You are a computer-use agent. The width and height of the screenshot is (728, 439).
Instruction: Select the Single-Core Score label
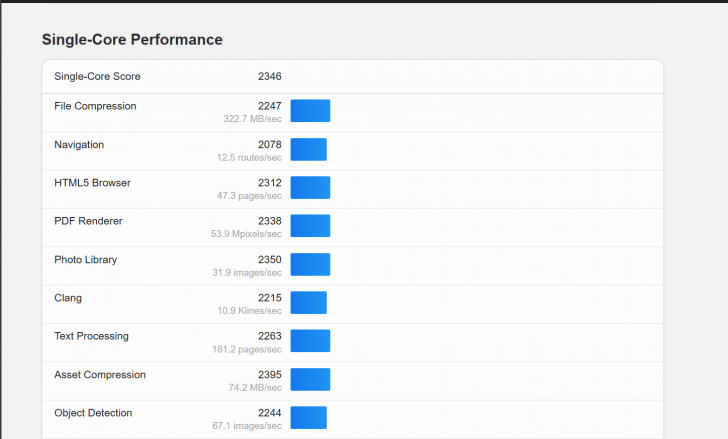(97, 76)
